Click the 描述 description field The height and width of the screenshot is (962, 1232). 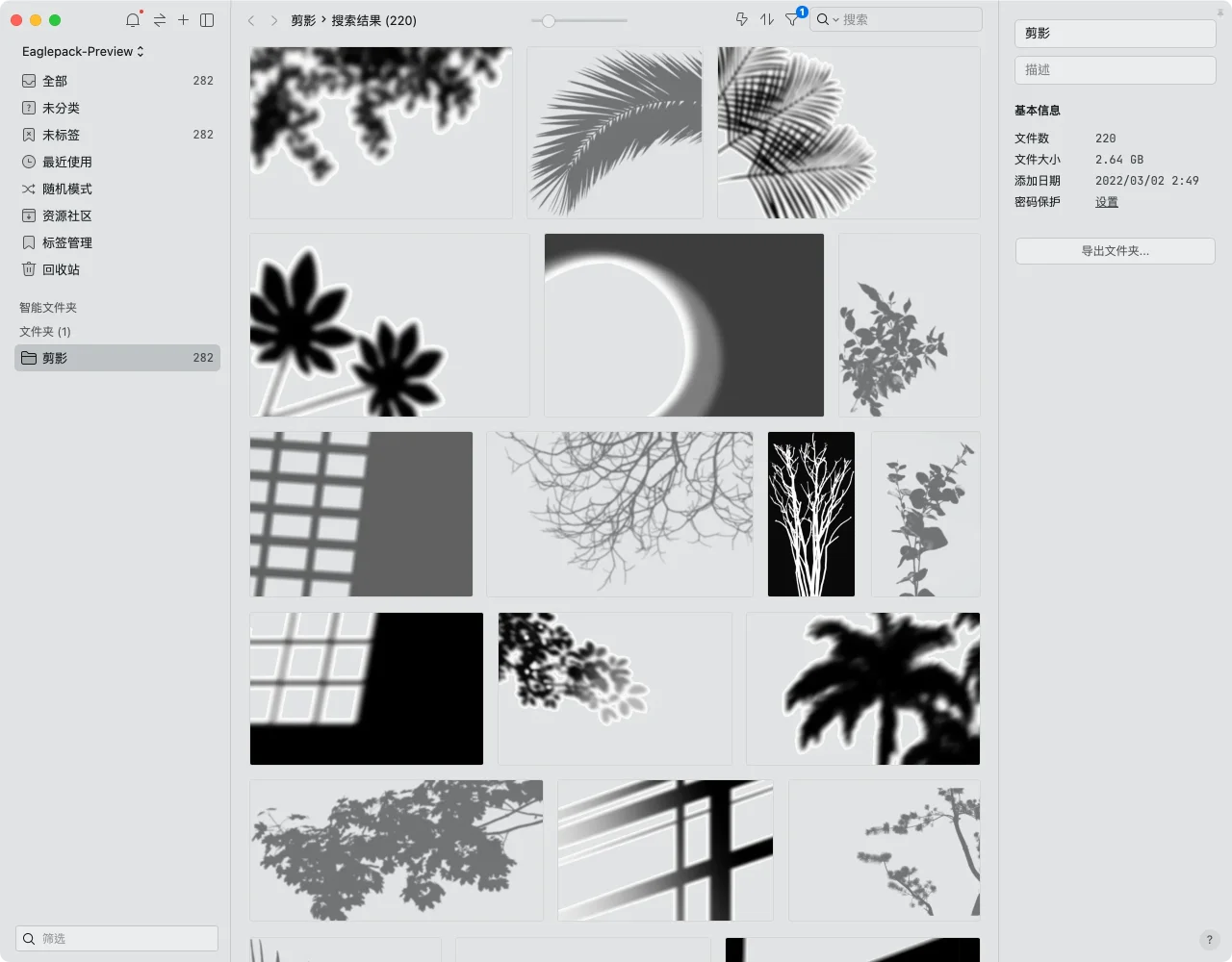(x=1115, y=69)
